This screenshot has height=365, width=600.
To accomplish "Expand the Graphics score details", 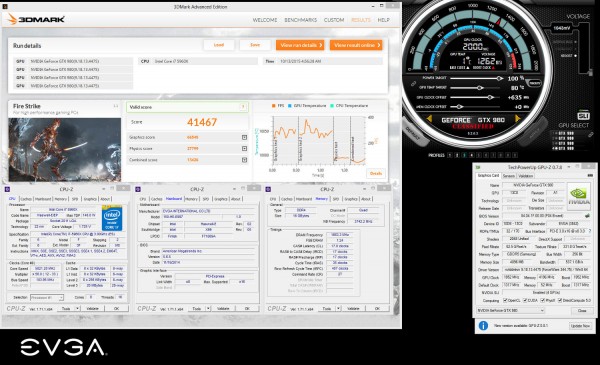I will click(244, 137).
